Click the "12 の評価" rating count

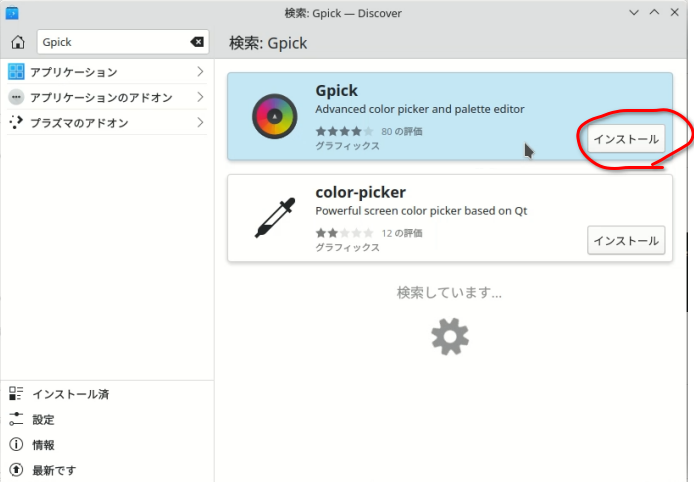pyautogui.click(x=401, y=233)
